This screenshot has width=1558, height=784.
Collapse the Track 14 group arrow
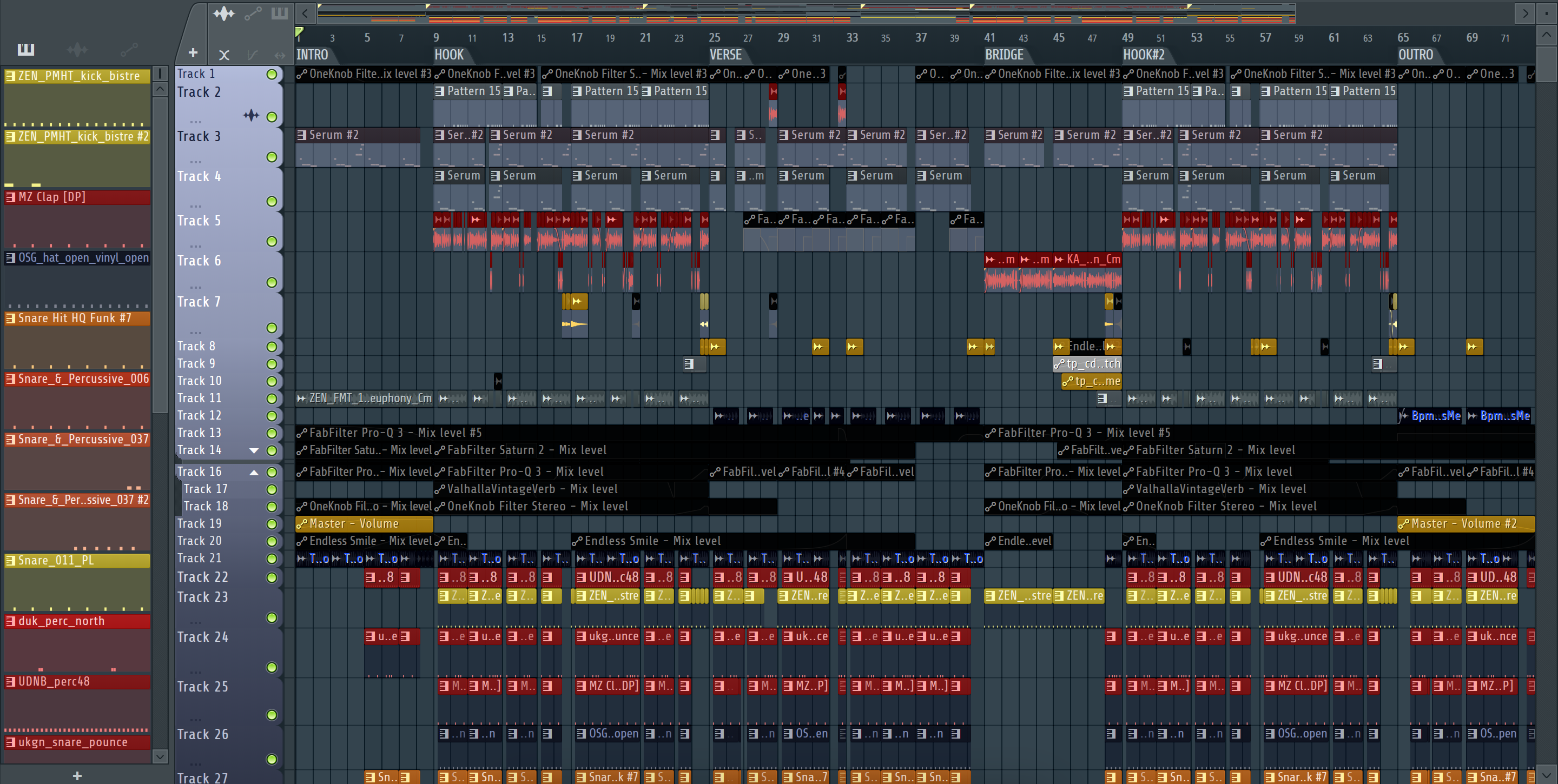(x=254, y=450)
